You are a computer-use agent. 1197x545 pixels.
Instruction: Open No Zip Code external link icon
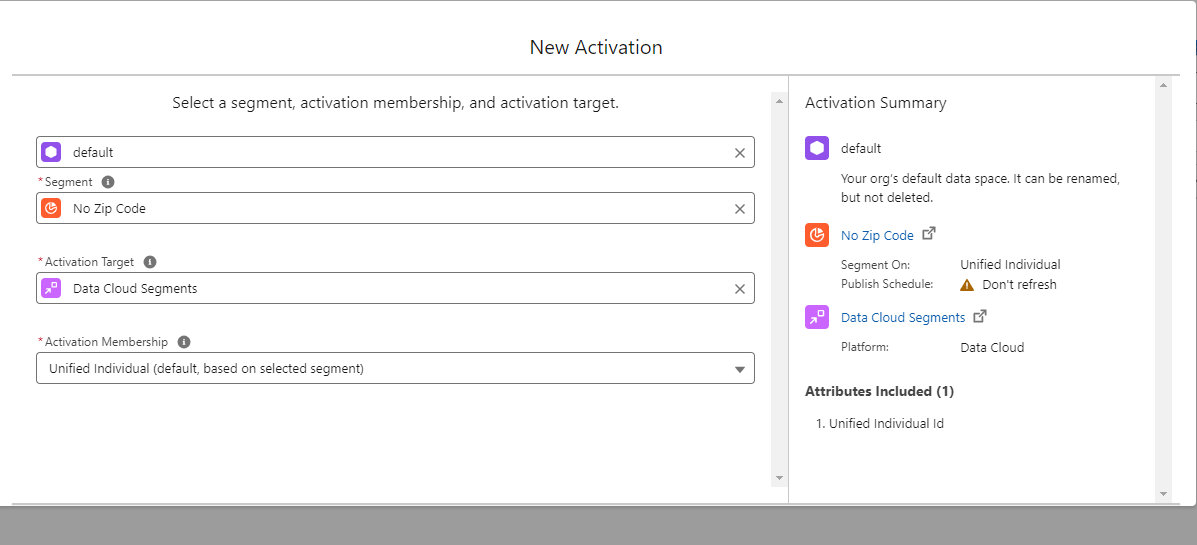[929, 234]
